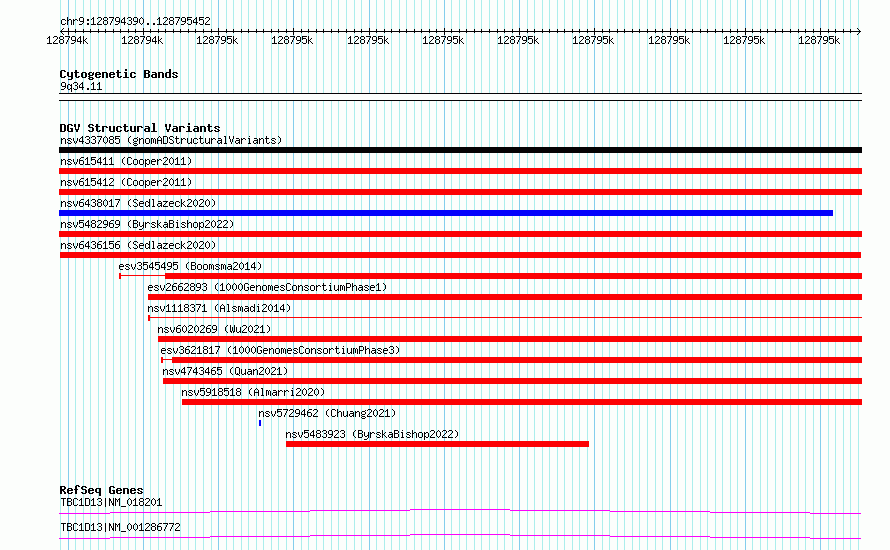Click the magenta TBC1D13|NM_001286772 gene line
The height and width of the screenshot is (550, 890).
pyautogui.click(x=460, y=536)
